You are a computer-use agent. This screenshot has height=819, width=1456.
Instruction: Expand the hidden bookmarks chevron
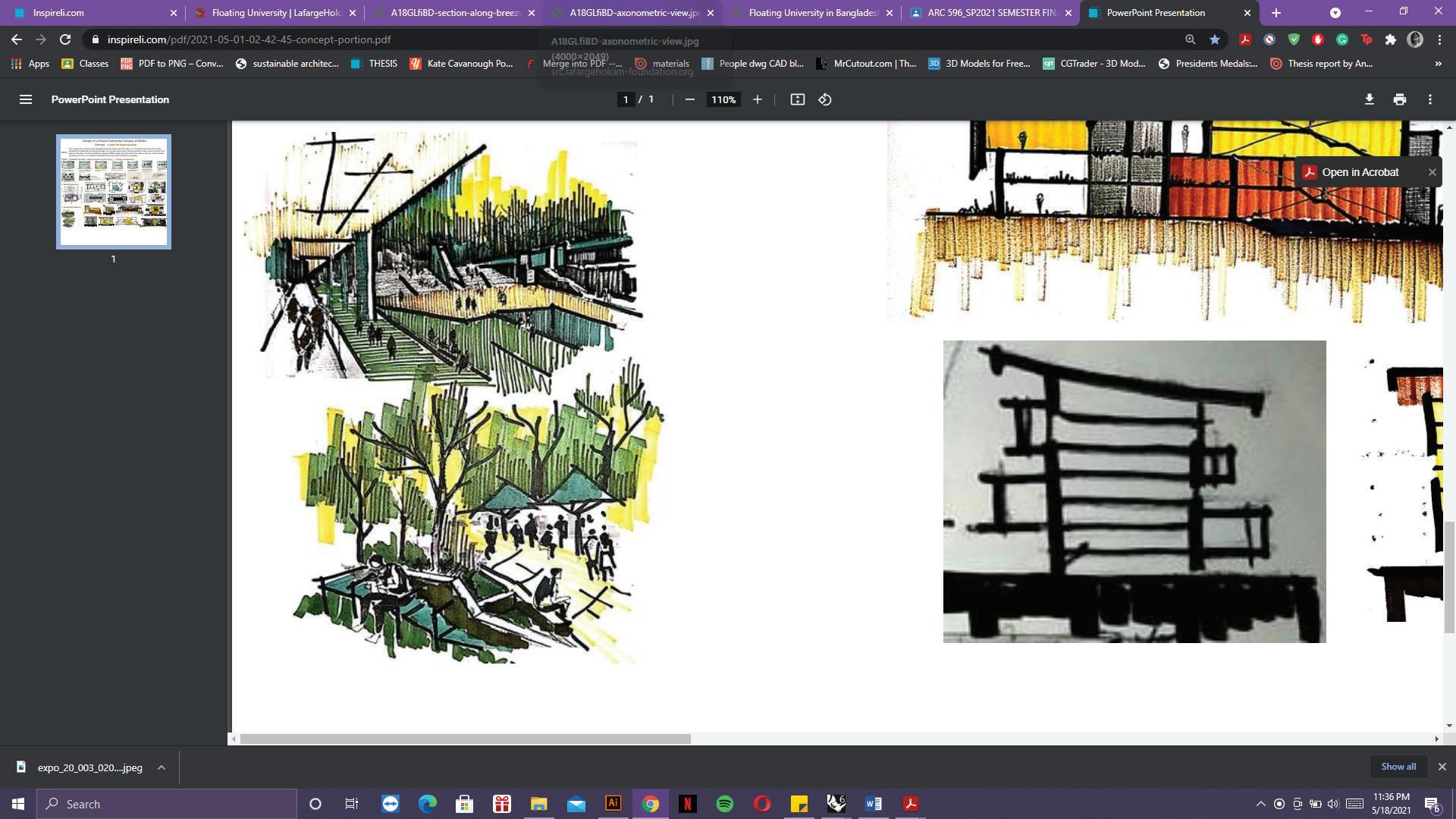pos(1438,64)
